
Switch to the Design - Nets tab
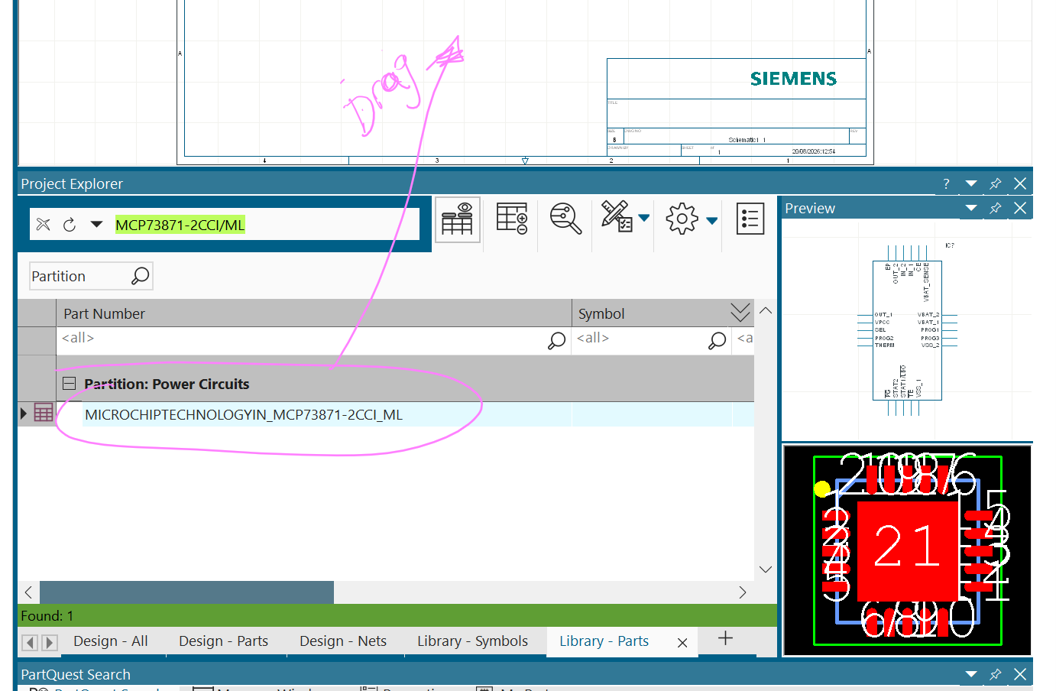(343, 641)
